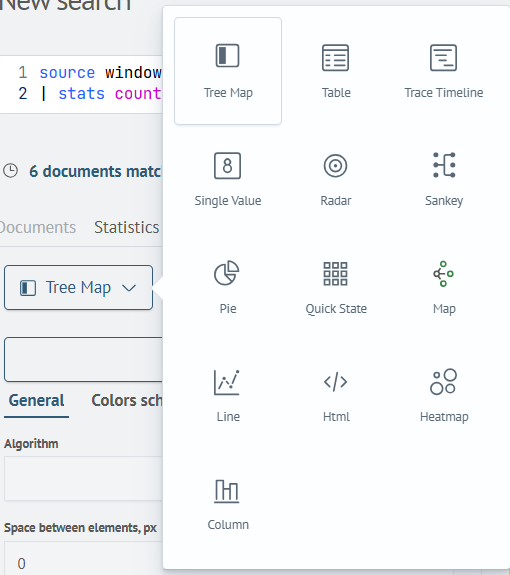The height and width of the screenshot is (575, 510).
Task: Pick the Heatmap visualization
Action: (x=444, y=395)
